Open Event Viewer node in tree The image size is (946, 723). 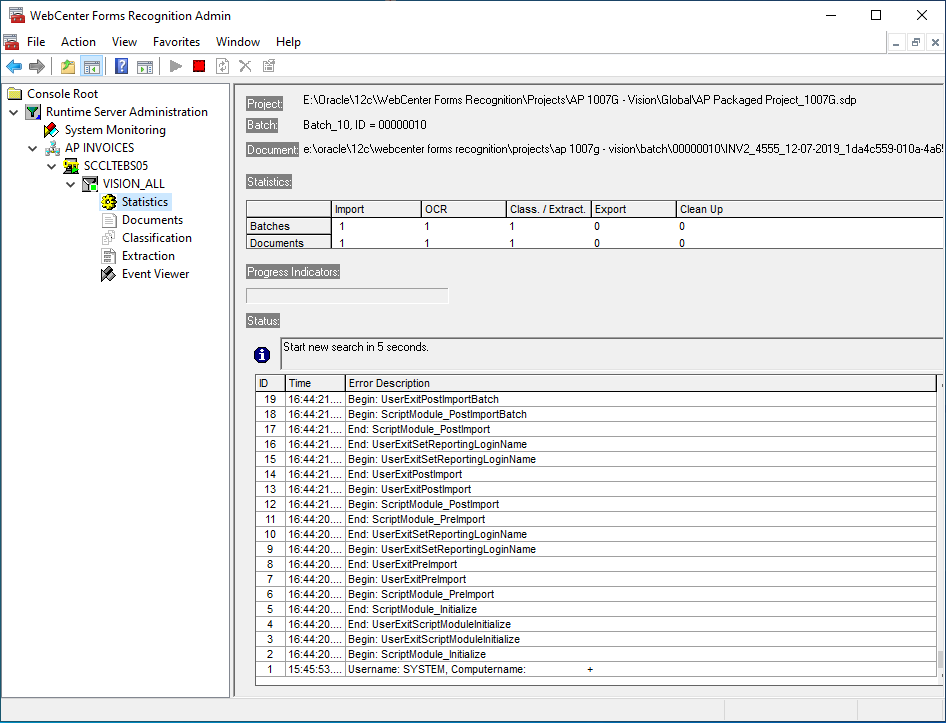pyautogui.click(x=155, y=274)
